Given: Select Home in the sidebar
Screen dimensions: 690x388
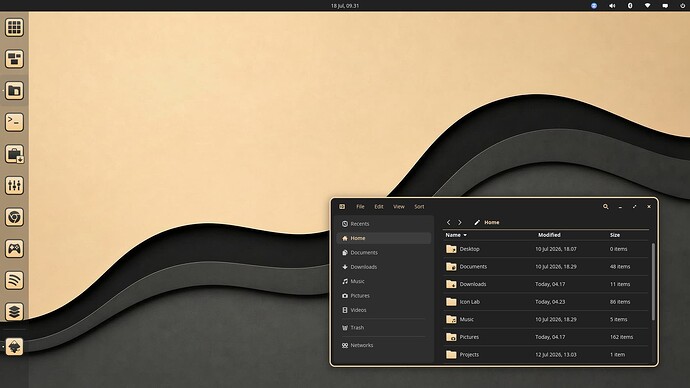Looking at the screenshot, I should pyautogui.click(x=384, y=238).
